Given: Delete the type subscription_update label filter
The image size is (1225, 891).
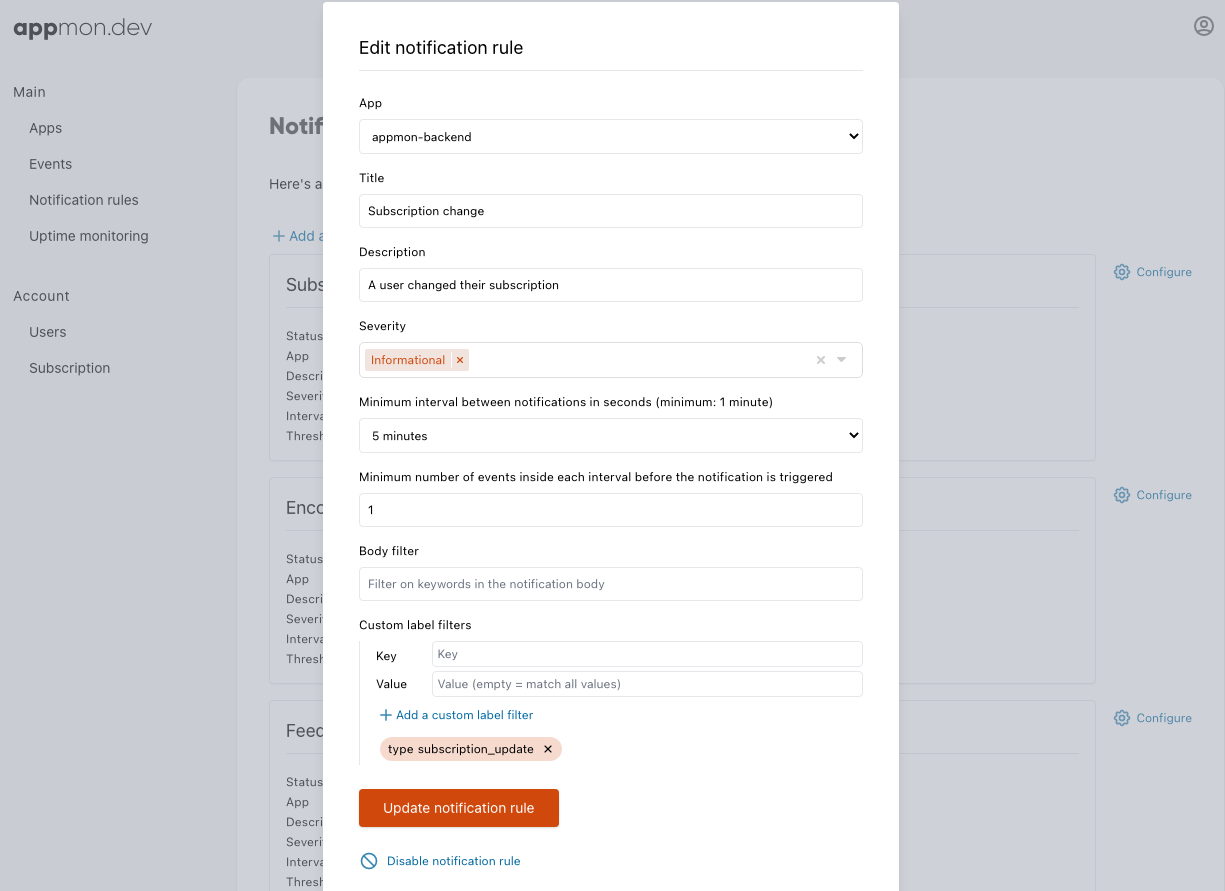Looking at the screenshot, I should point(548,749).
